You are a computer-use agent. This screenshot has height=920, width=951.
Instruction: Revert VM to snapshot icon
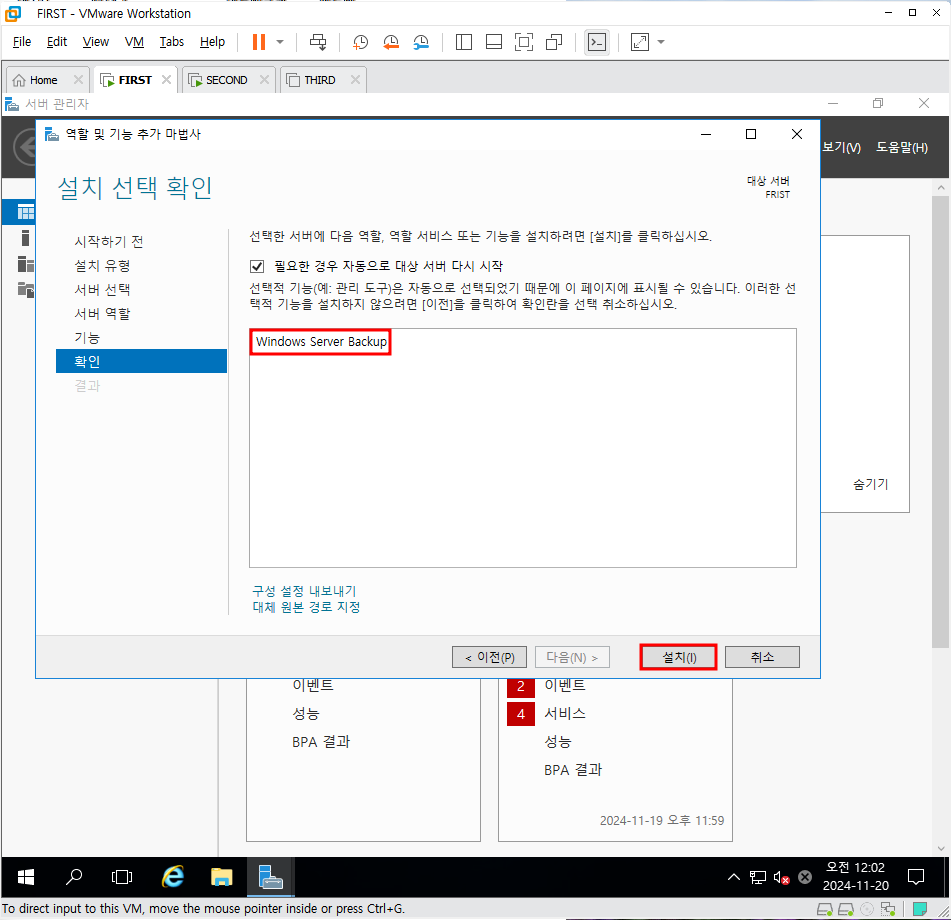(391, 42)
